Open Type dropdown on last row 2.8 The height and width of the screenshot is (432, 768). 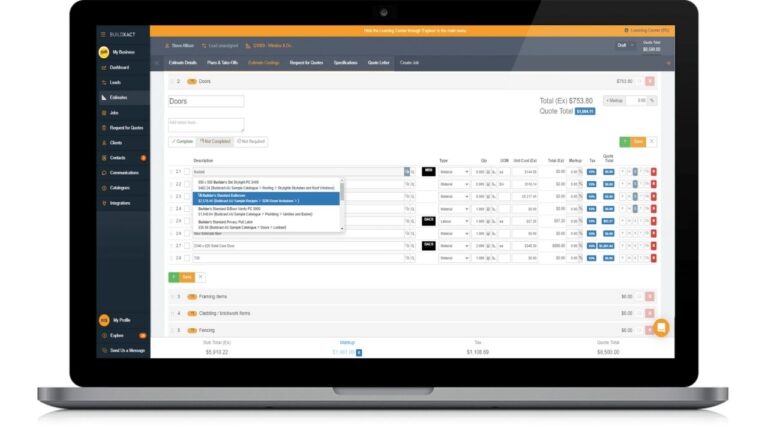click(454, 258)
